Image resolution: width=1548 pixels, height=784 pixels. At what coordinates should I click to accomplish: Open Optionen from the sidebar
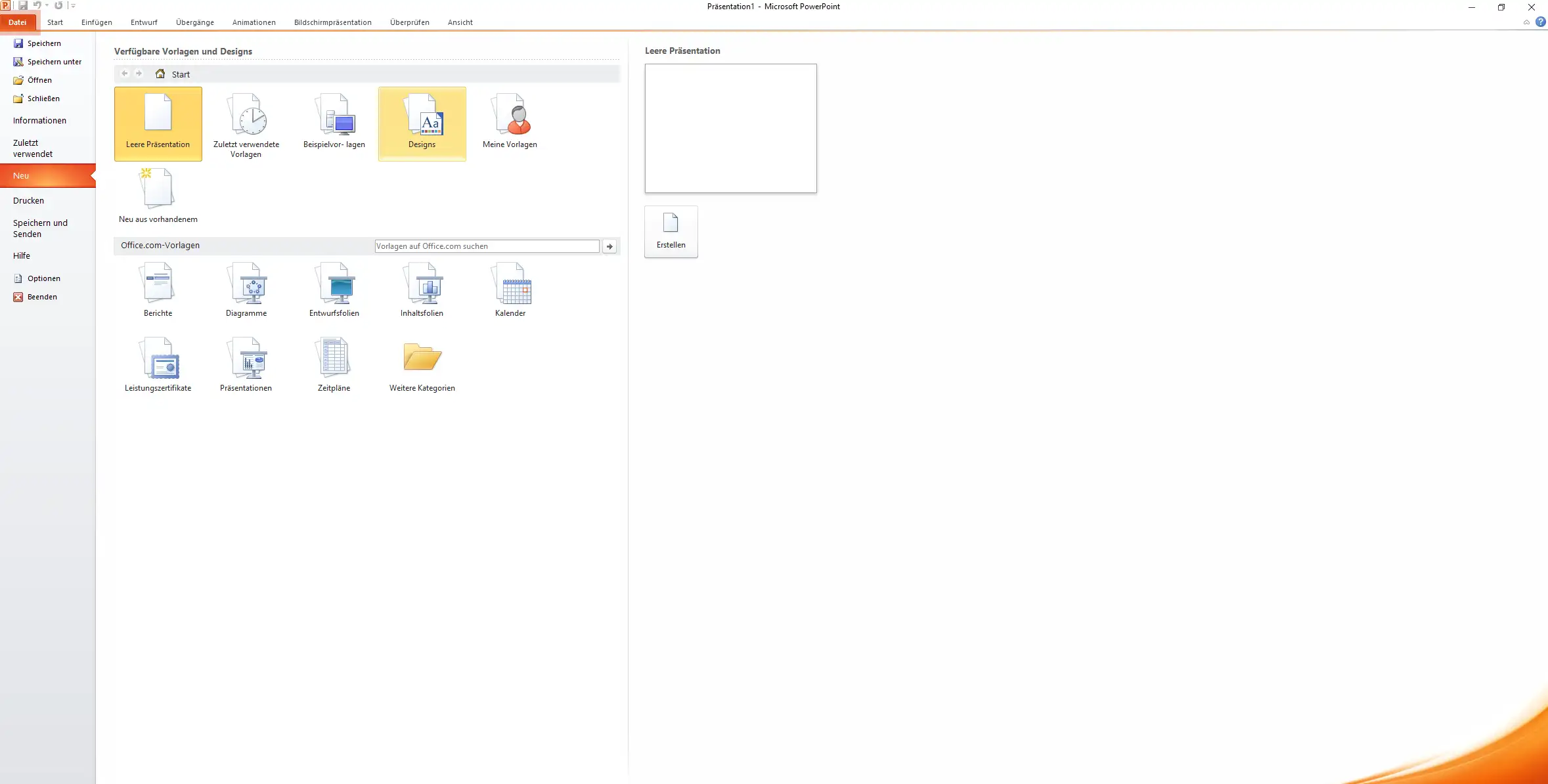[x=43, y=278]
